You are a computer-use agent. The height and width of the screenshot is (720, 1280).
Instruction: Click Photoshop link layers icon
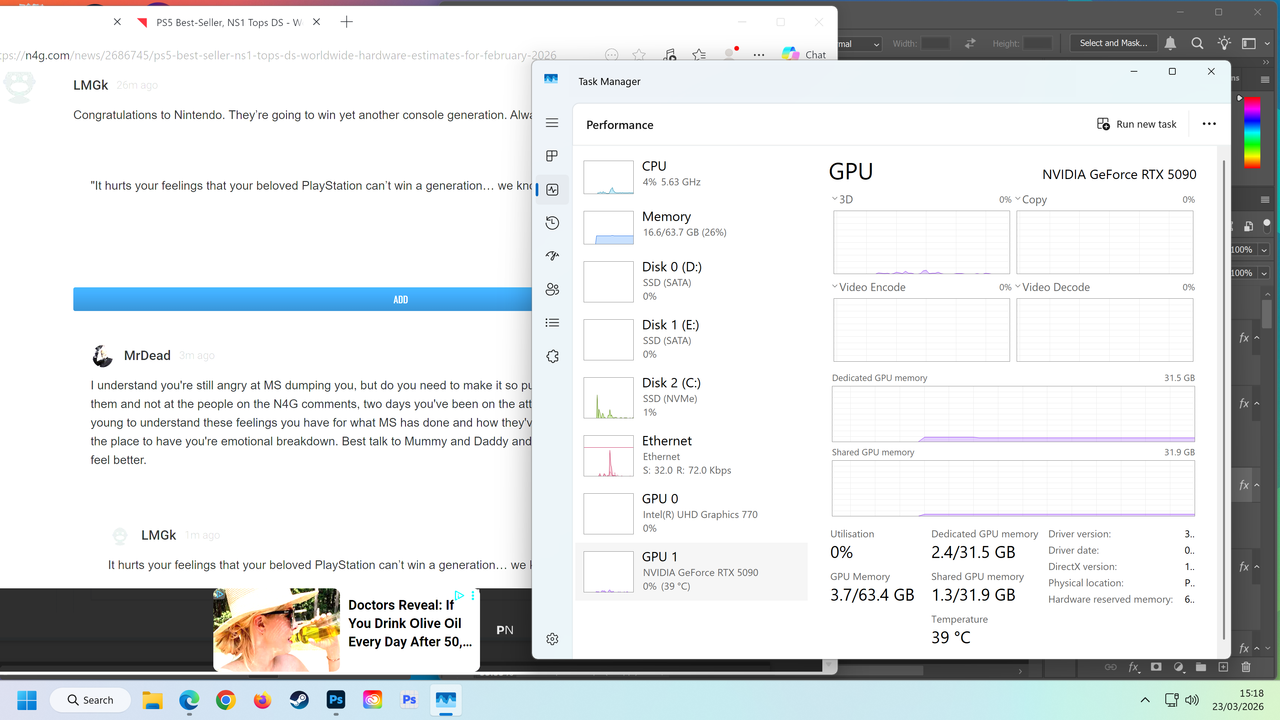1110,667
